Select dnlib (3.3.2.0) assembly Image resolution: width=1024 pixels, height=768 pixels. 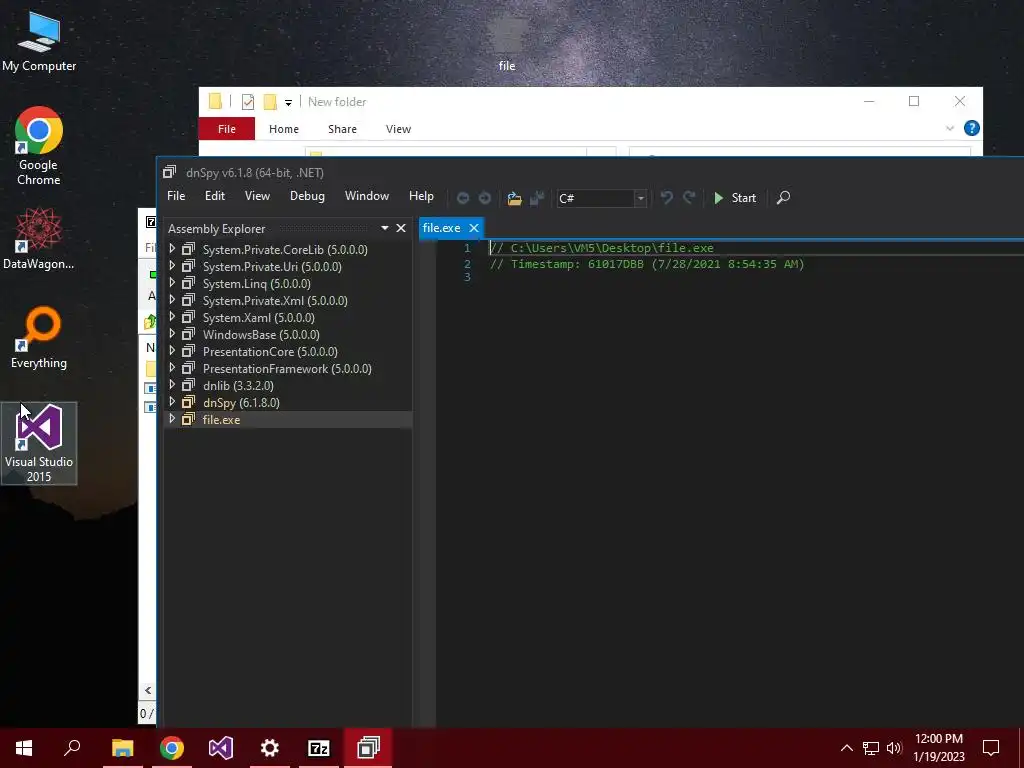coord(238,385)
